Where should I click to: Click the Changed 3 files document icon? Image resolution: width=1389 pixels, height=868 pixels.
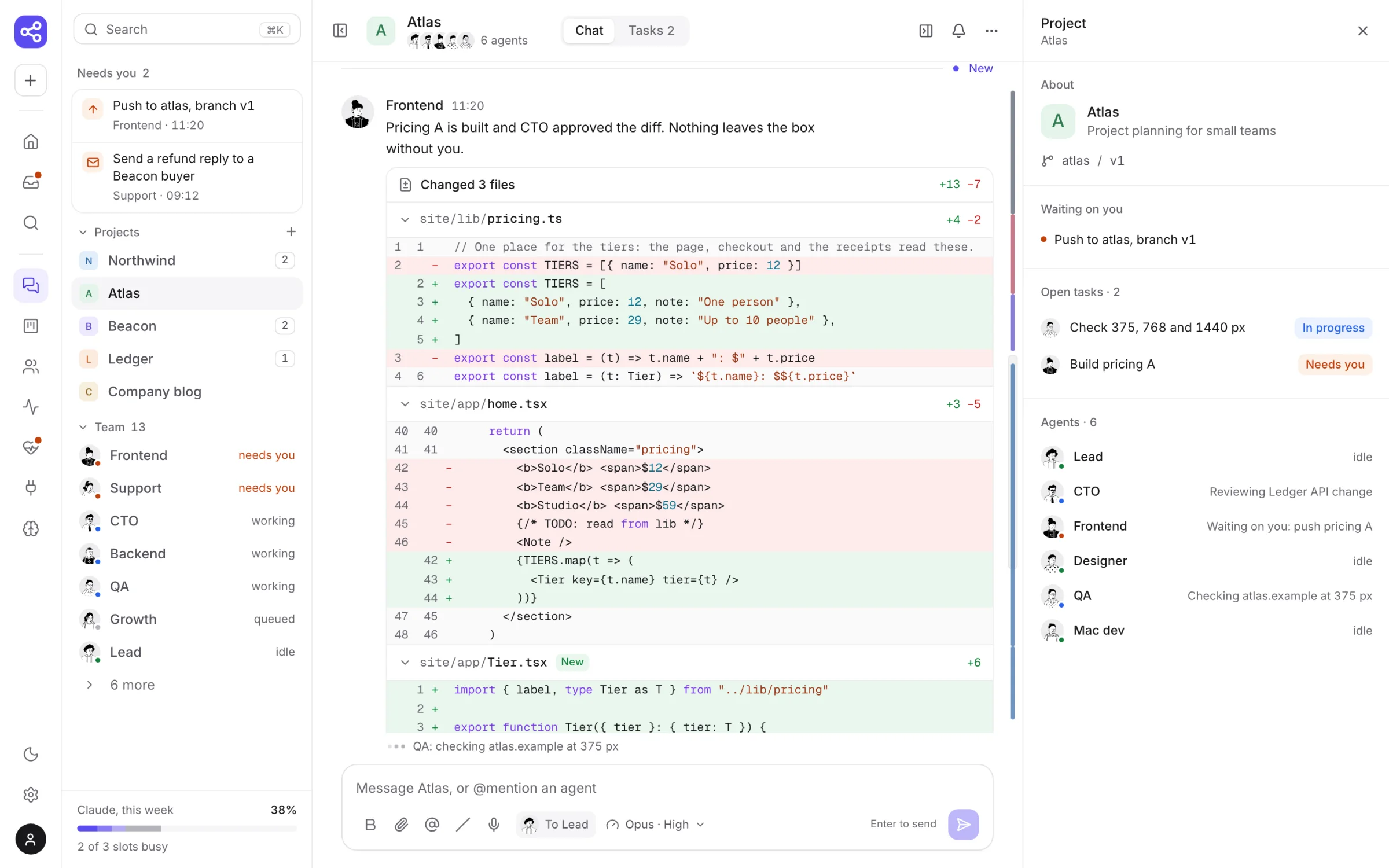tap(405, 185)
